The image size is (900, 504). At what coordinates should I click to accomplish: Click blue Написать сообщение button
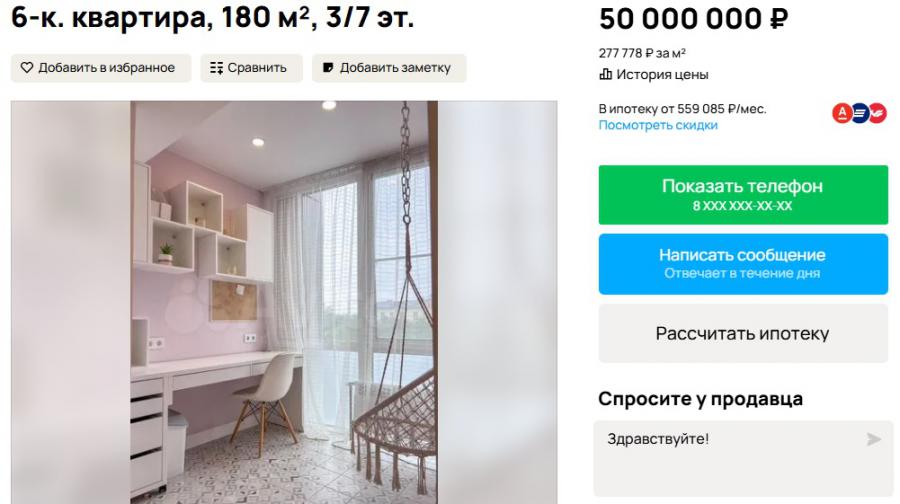point(743,263)
